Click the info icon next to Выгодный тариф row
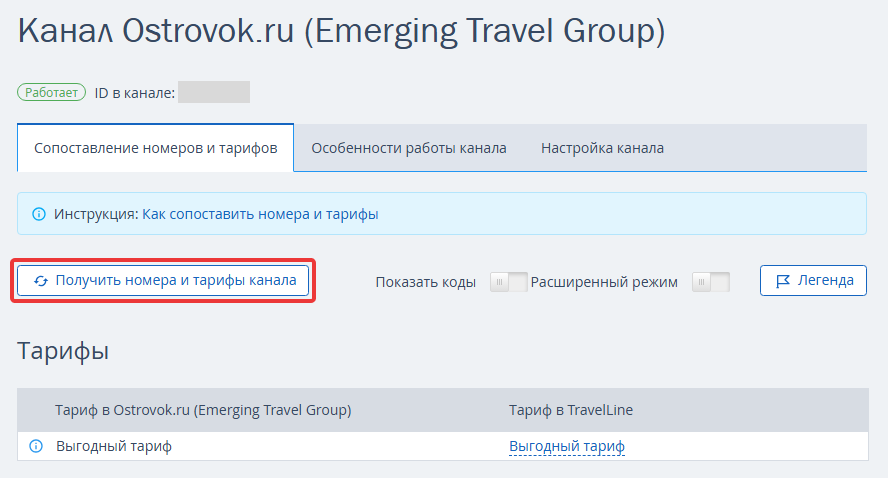Viewport: 888px width, 478px height. (36, 446)
